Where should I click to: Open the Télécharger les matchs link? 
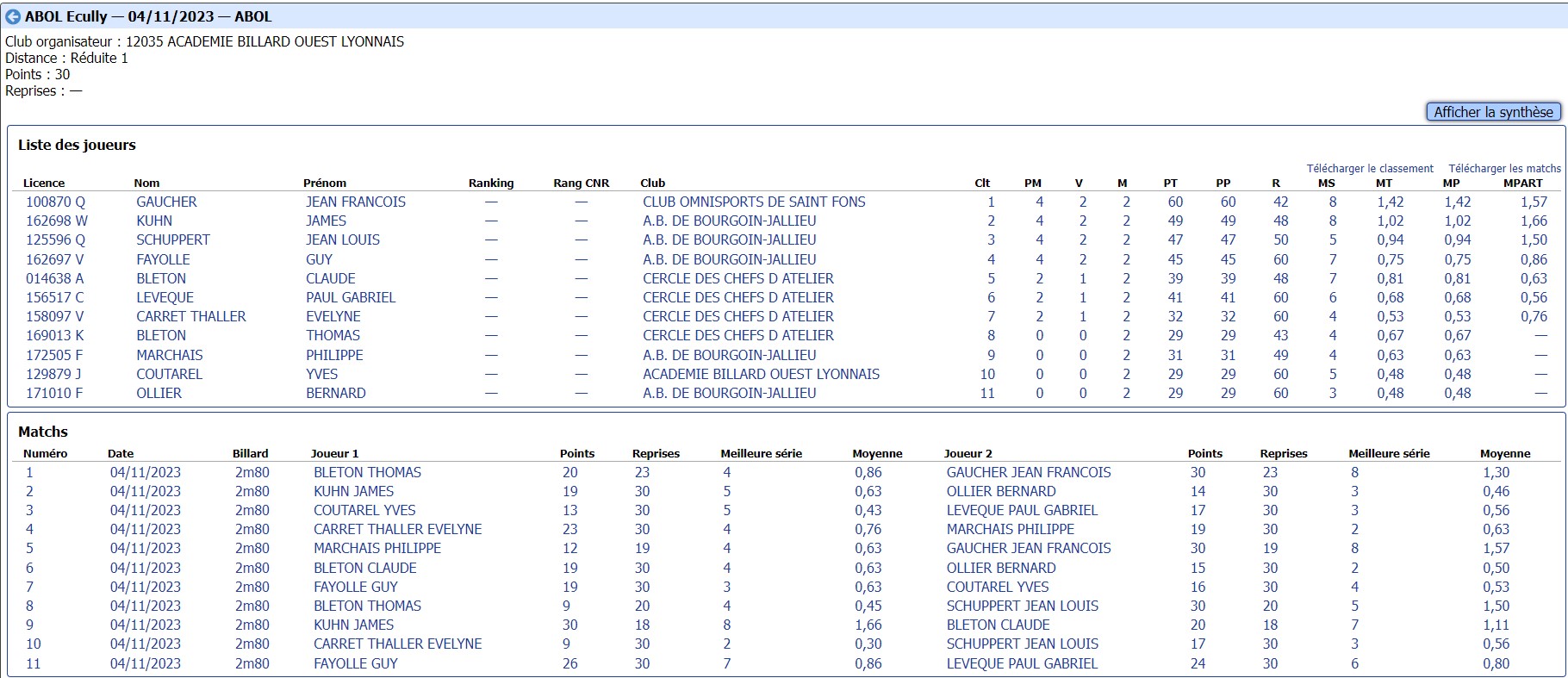(x=1503, y=169)
